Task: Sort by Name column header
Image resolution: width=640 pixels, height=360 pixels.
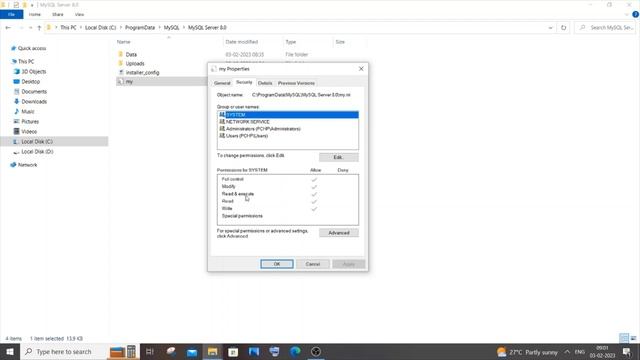Action: [x=123, y=42]
